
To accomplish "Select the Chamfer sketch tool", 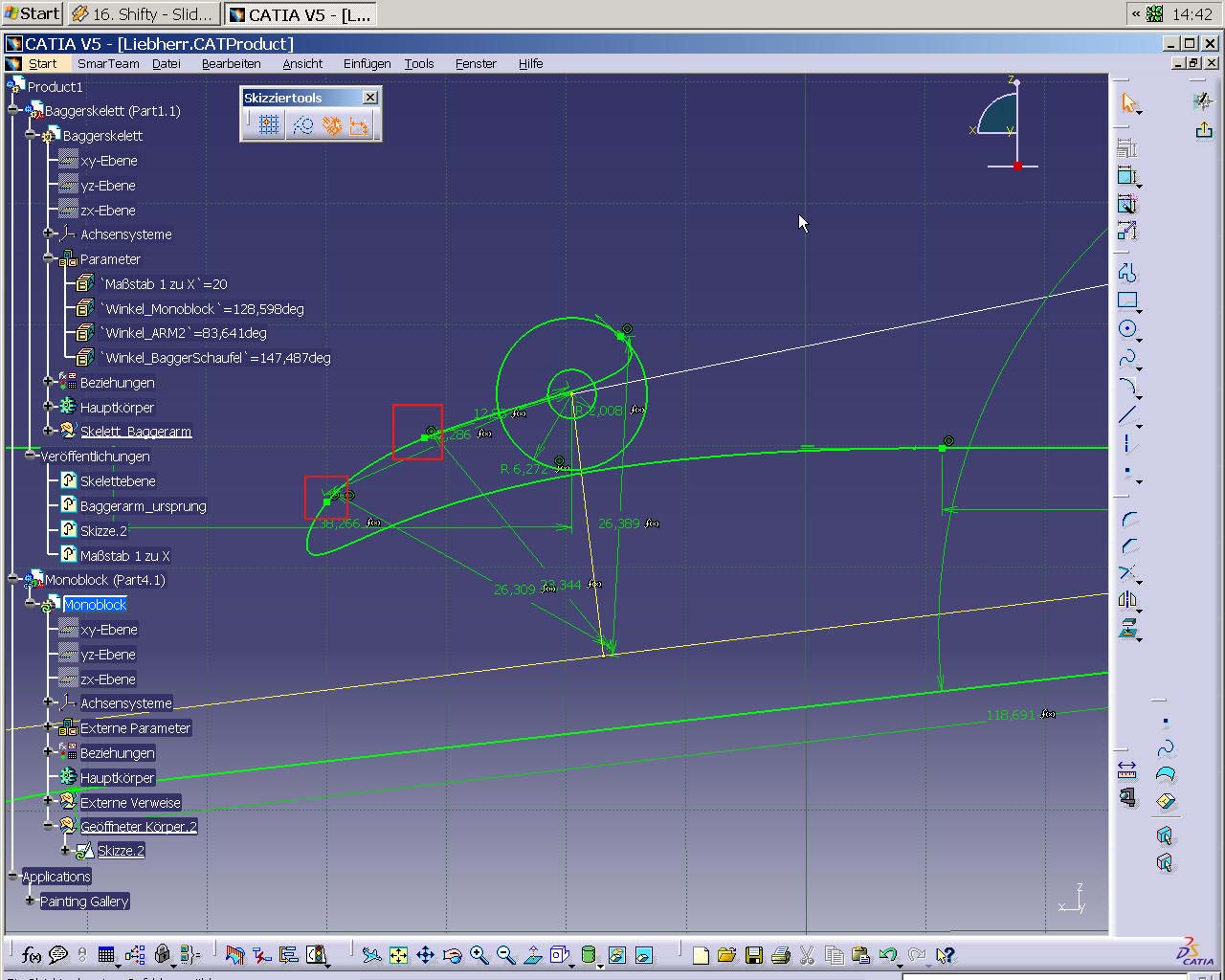I will pos(1129,546).
